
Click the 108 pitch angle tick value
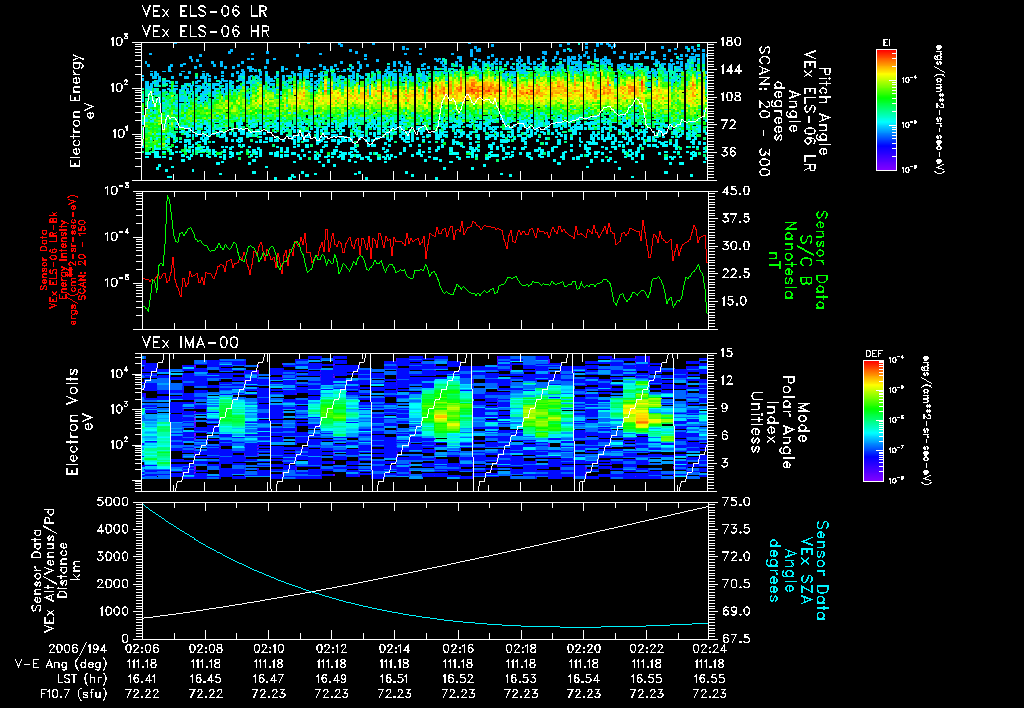tap(730, 97)
